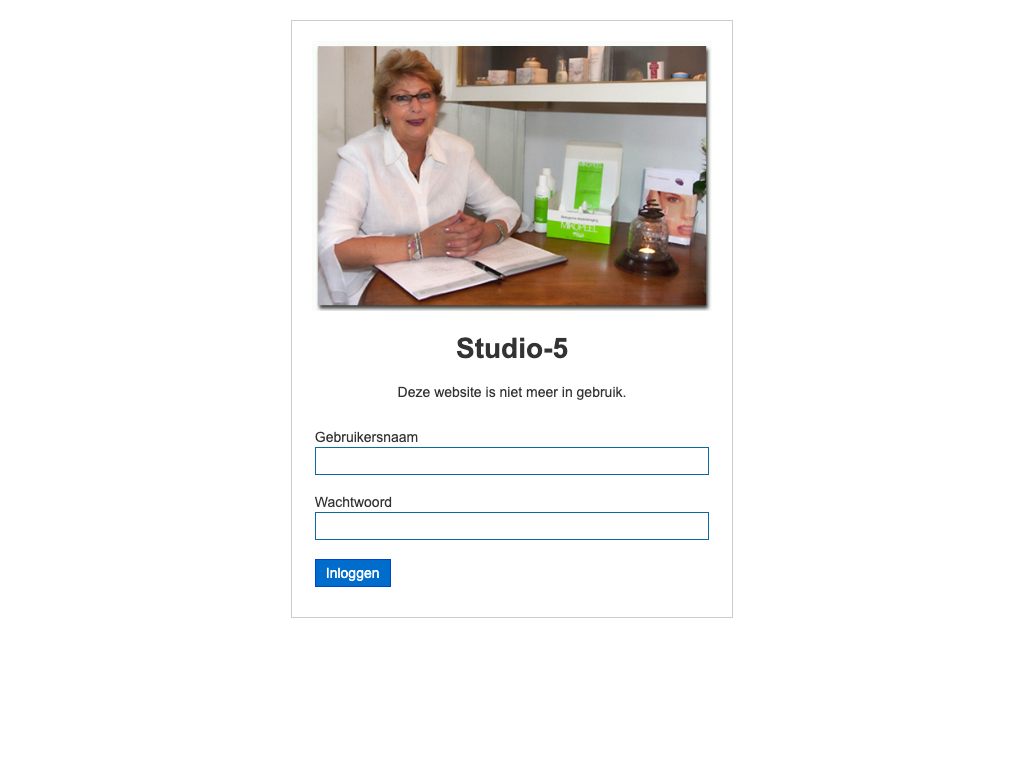Image resolution: width=1024 pixels, height=768 pixels.
Task: Click the blue Inloggen button
Action: pyautogui.click(x=353, y=573)
